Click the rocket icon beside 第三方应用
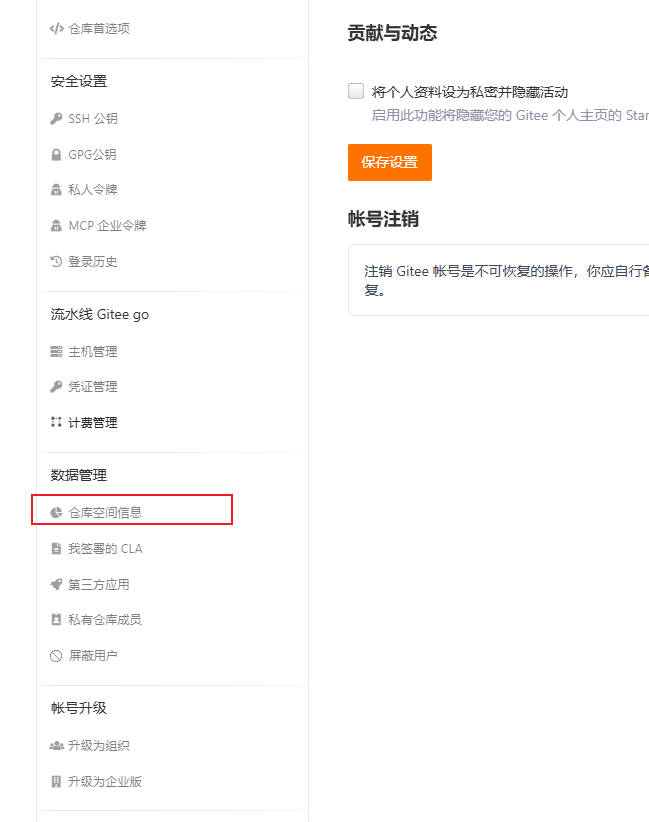The height and width of the screenshot is (822, 649). tap(56, 585)
